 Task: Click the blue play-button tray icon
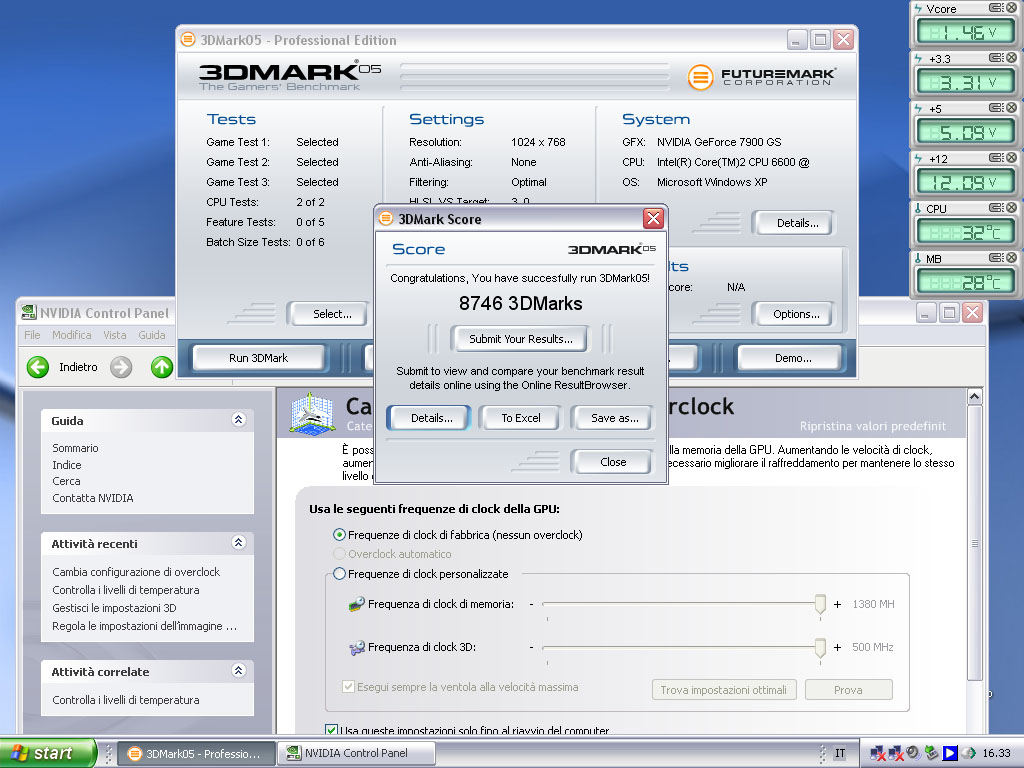[x=950, y=753]
